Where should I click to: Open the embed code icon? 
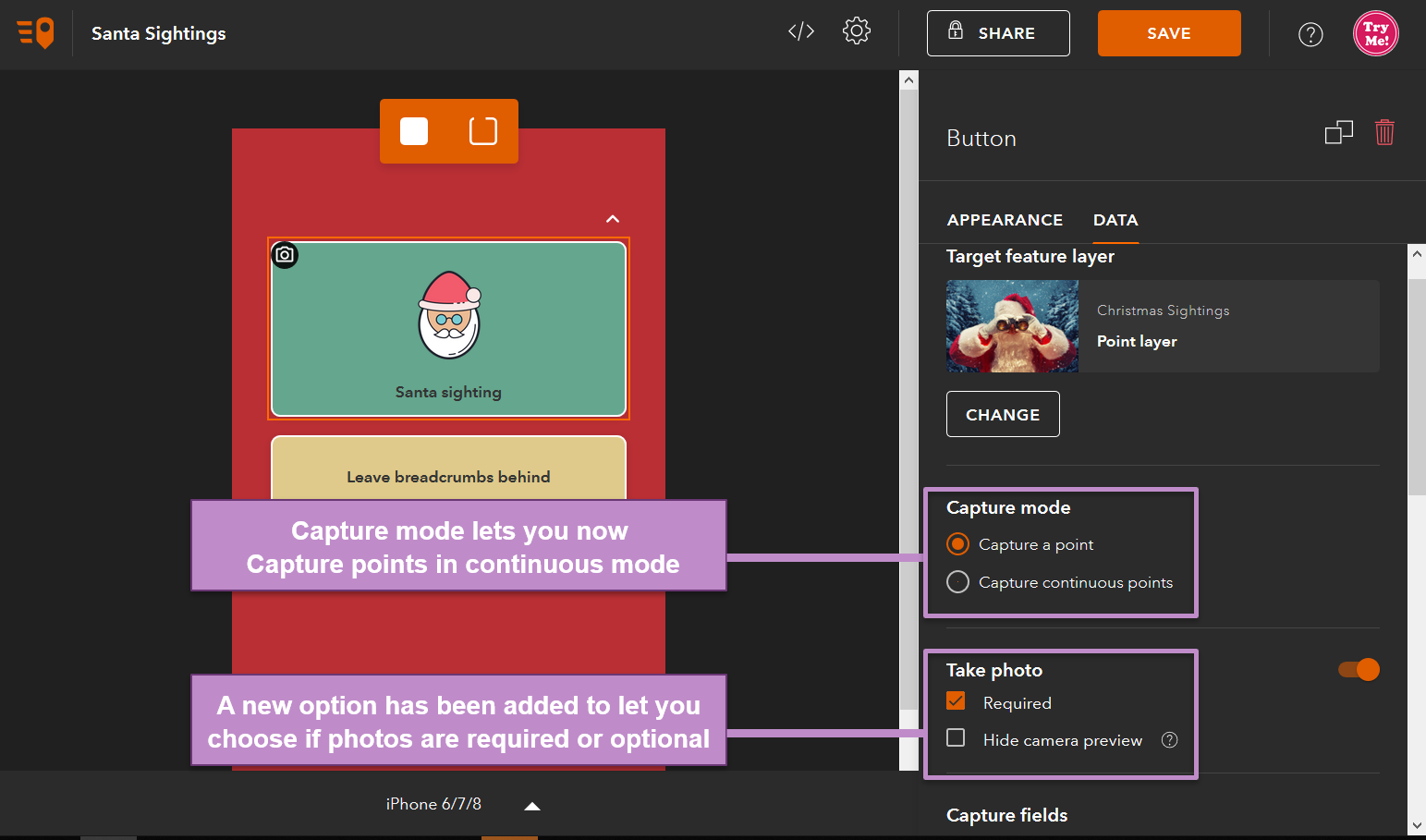click(x=801, y=31)
